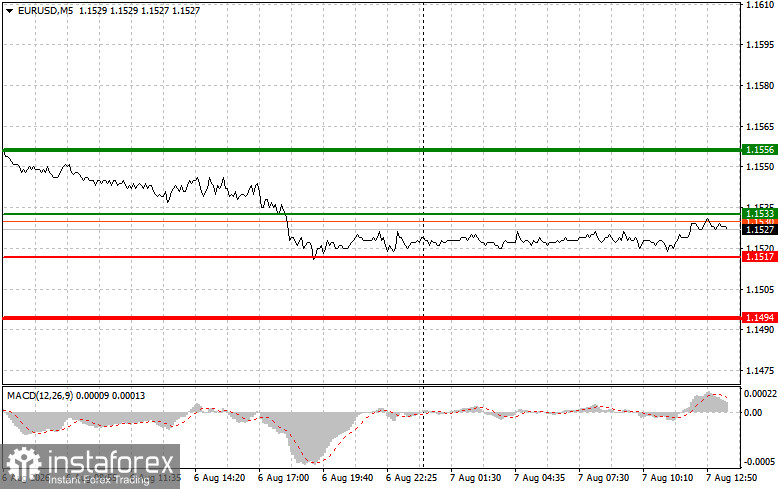Select the 1.1527 current price label
Image resolution: width=781 pixels, height=489 pixels.
(760, 230)
